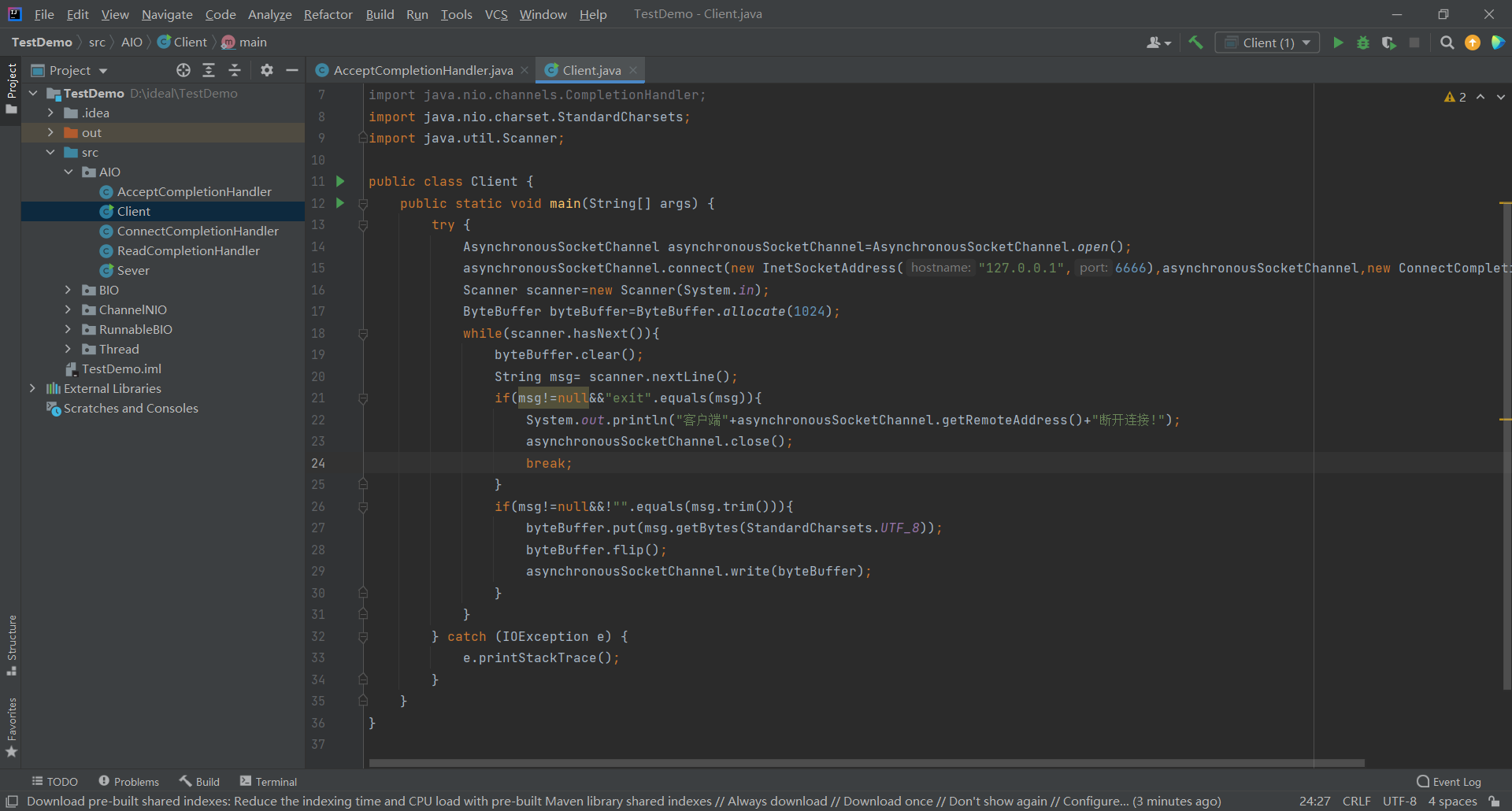Viewport: 1512px width, 811px height.
Task: Click main in navigation breadcrumb
Action: (x=244, y=43)
